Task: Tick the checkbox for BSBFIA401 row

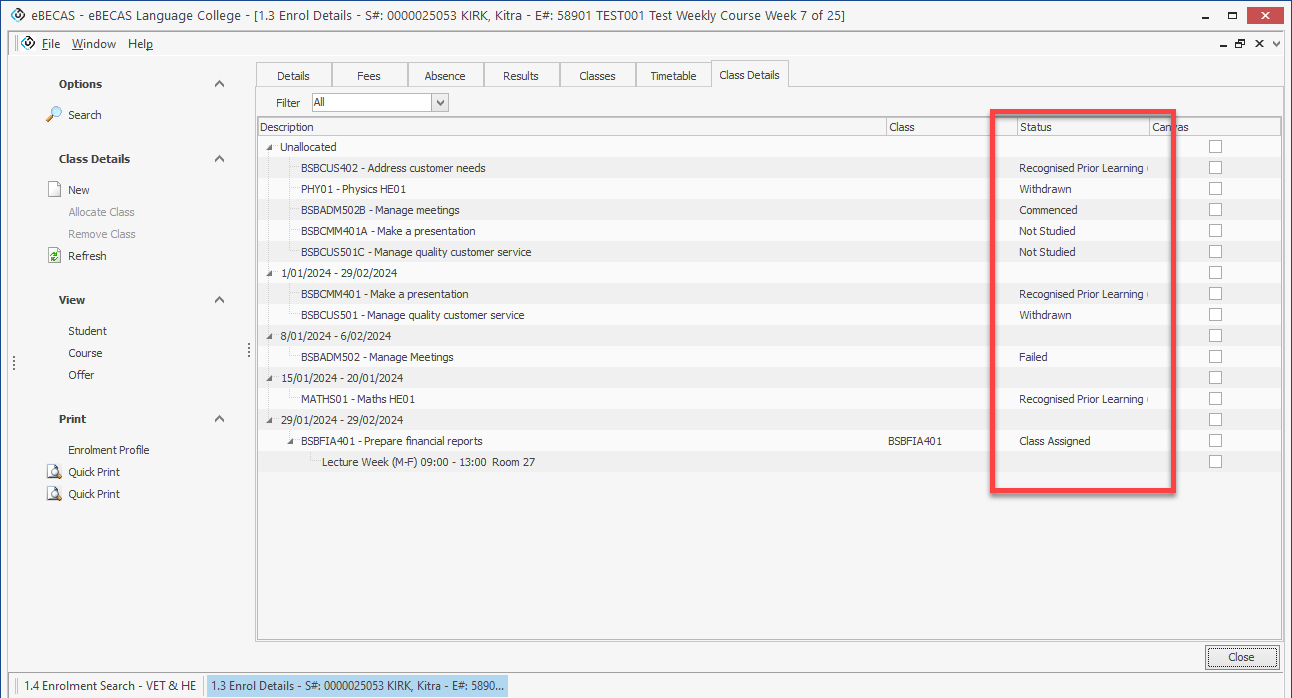Action: tap(1215, 441)
